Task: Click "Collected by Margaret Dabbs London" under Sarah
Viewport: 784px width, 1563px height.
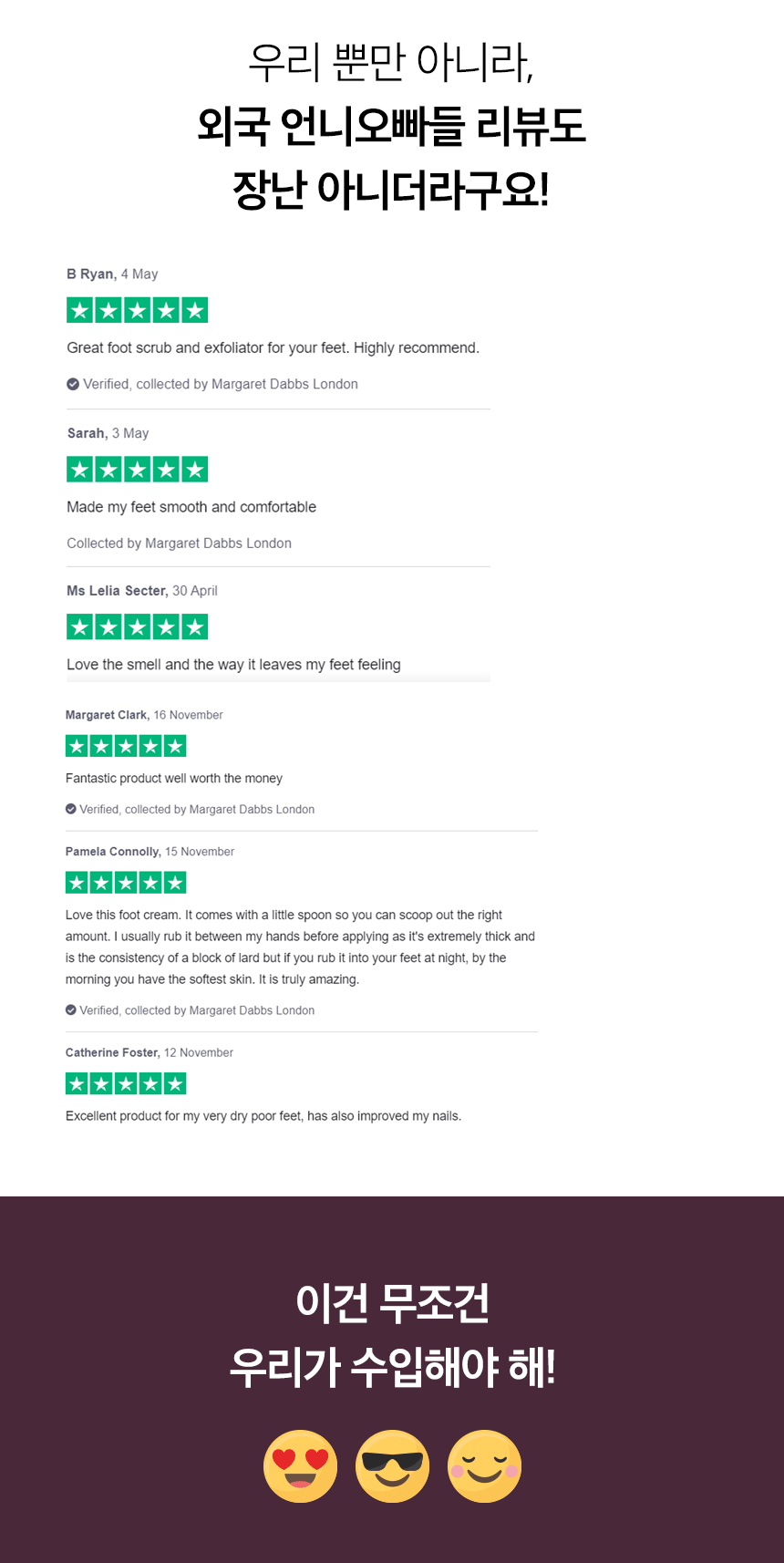Action: [x=179, y=543]
